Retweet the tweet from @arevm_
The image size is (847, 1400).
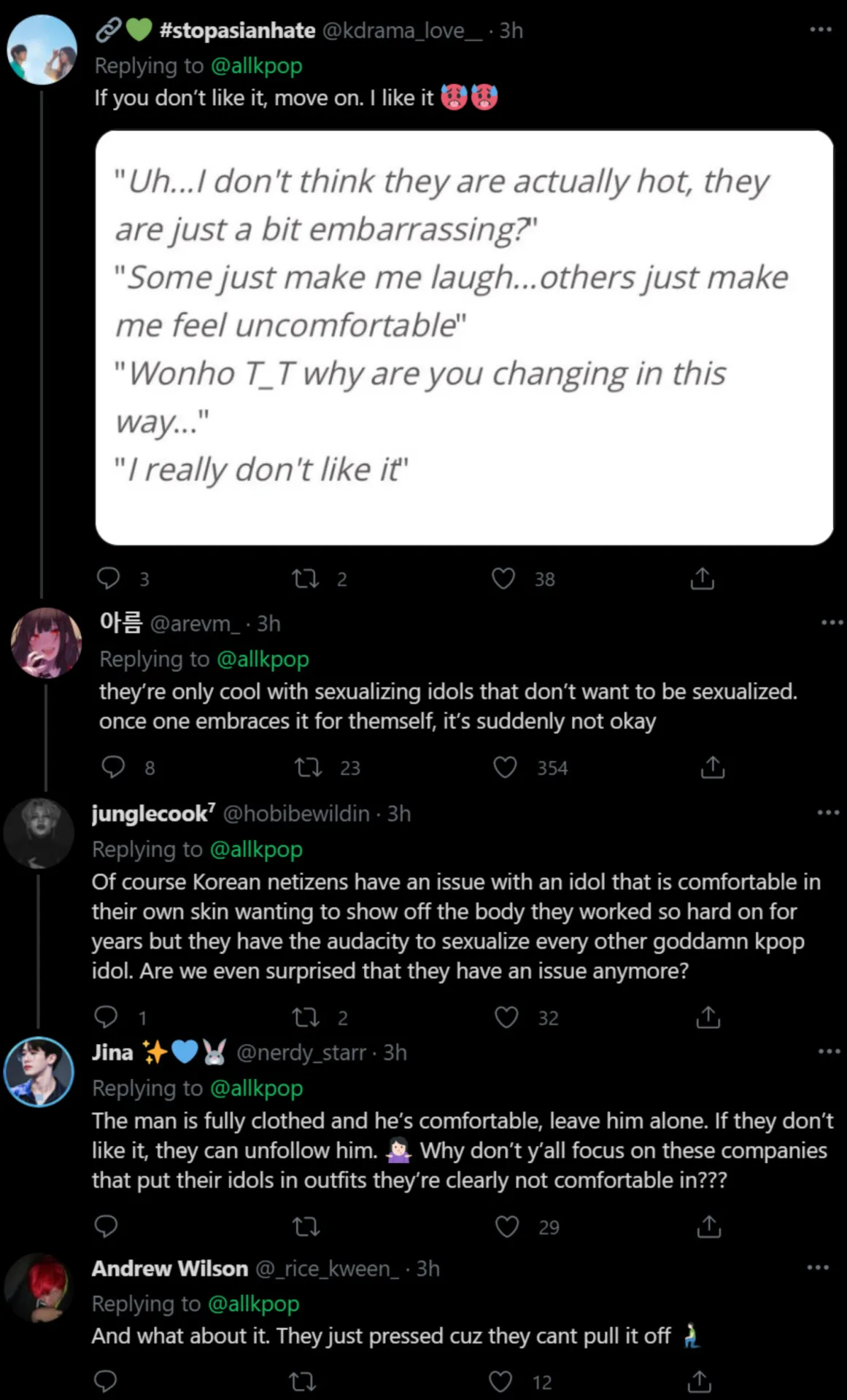(308, 767)
